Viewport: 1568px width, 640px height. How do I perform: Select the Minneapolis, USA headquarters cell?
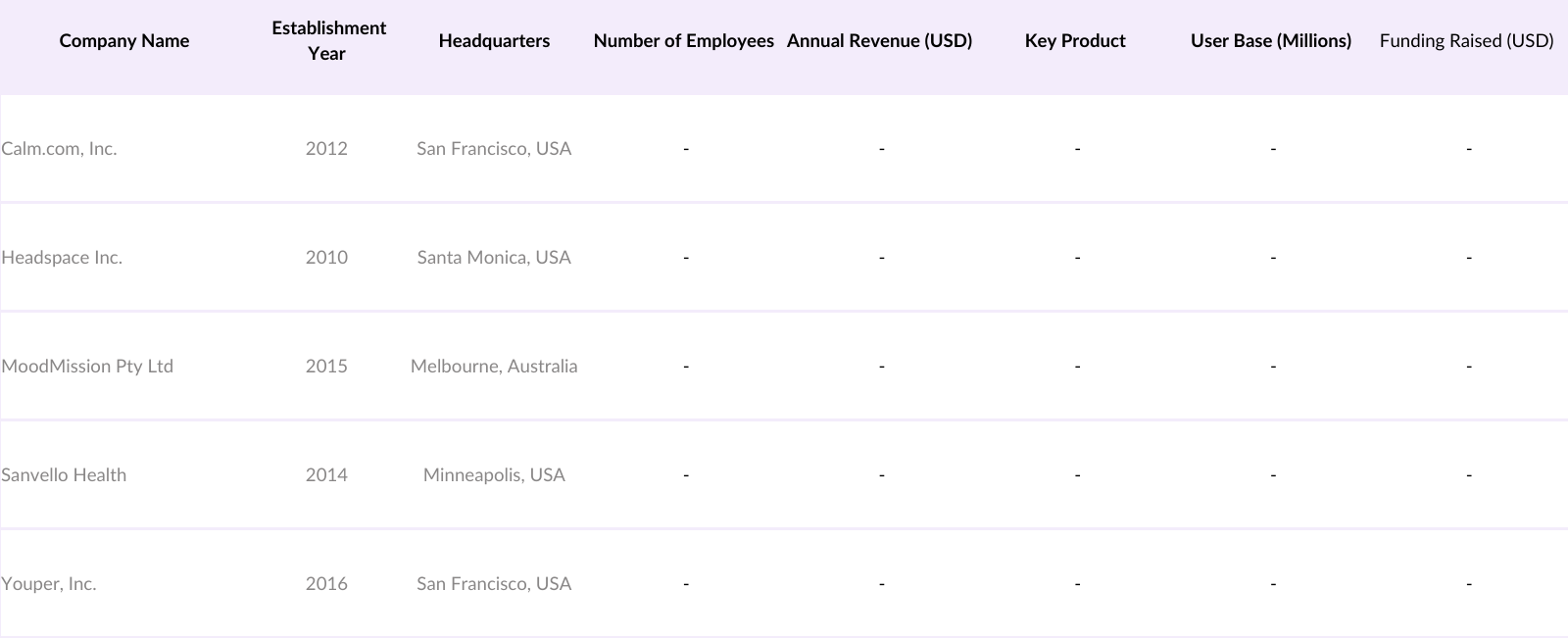point(494,475)
